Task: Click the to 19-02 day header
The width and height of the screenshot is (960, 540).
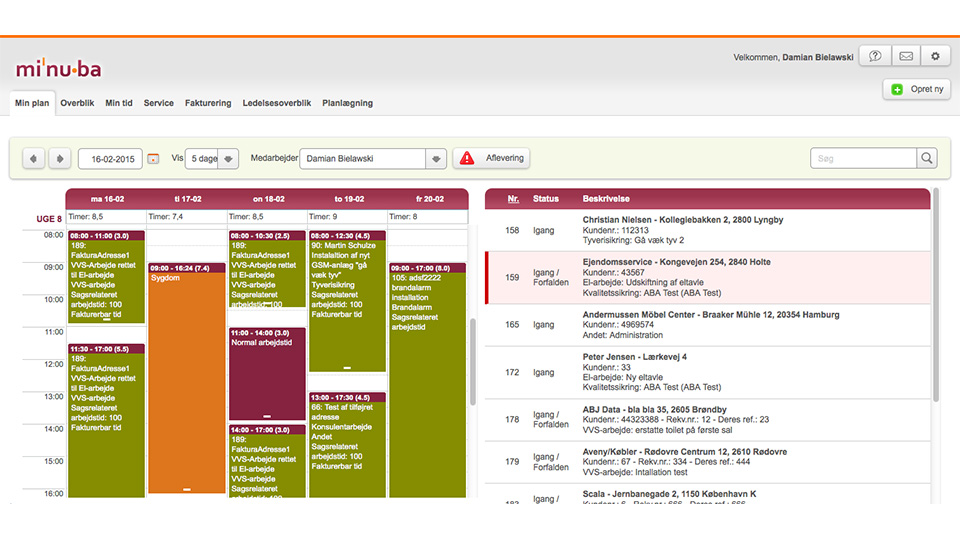Action: tap(349, 199)
